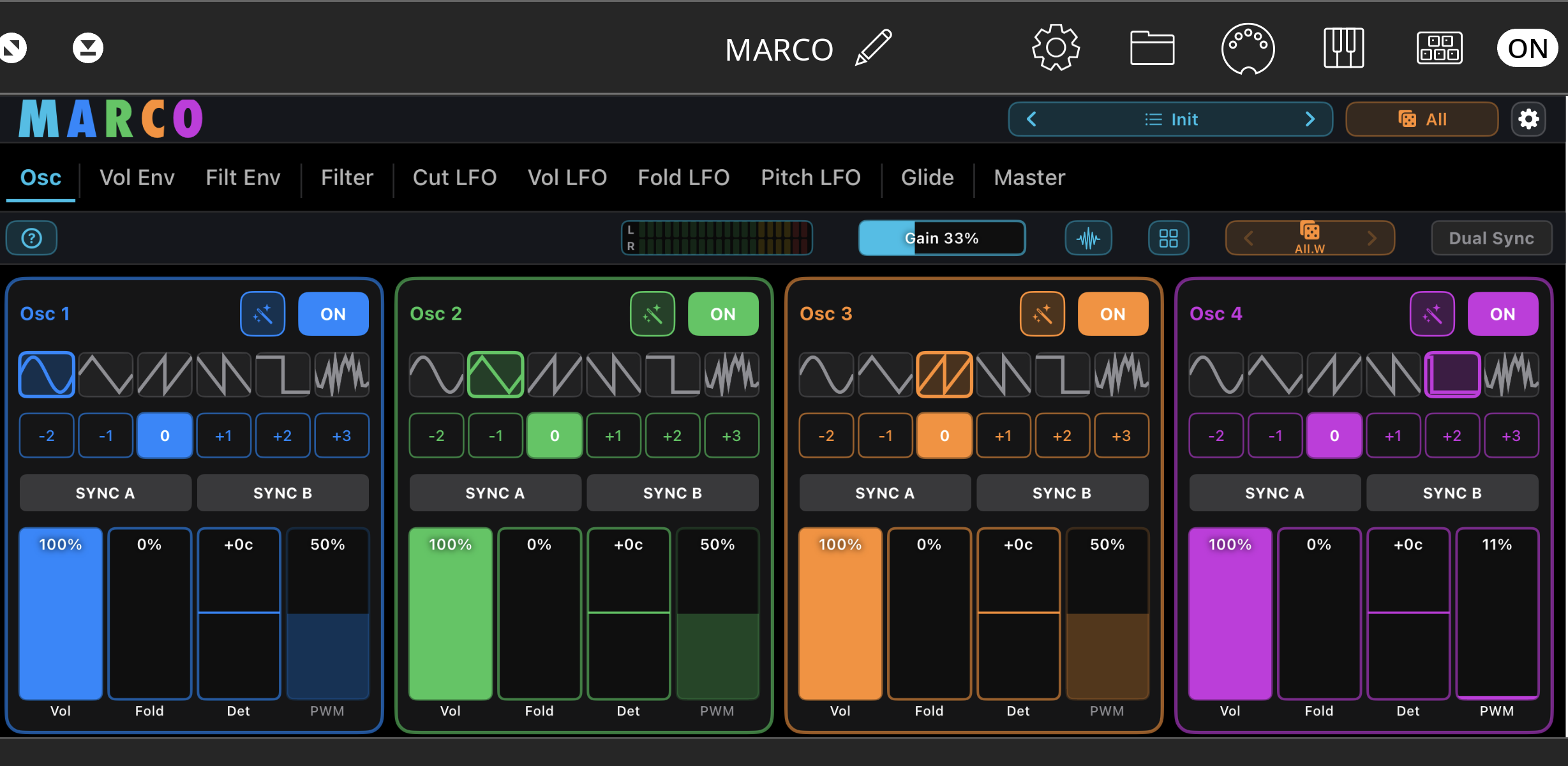This screenshot has width=1568, height=766.
Task: Open the preset folder browser
Action: (x=1152, y=48)
